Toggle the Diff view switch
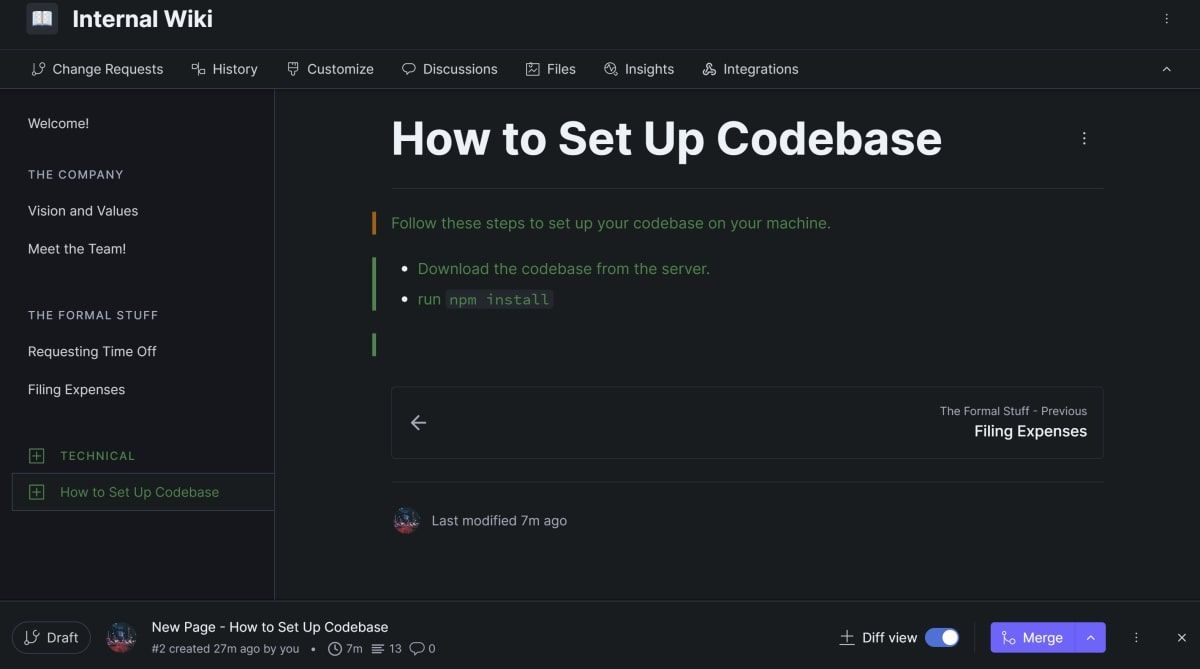The height and width of the screenshot is (669, 1200). tap(942, 638)
